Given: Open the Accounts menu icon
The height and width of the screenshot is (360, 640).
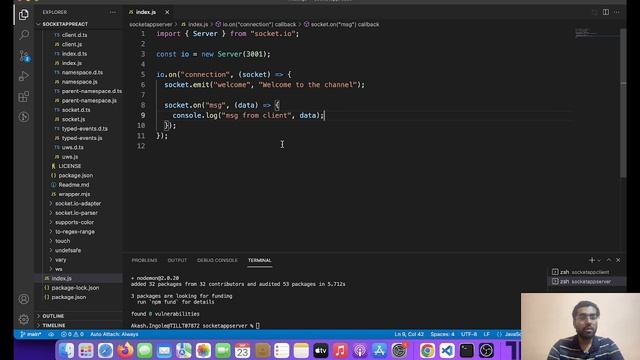Looking at the screenshot, I should click(24, 299).
